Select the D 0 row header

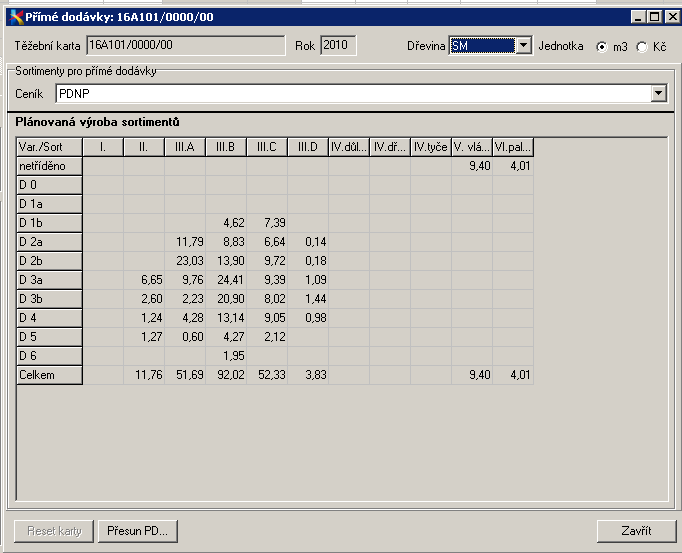point(49,185)
